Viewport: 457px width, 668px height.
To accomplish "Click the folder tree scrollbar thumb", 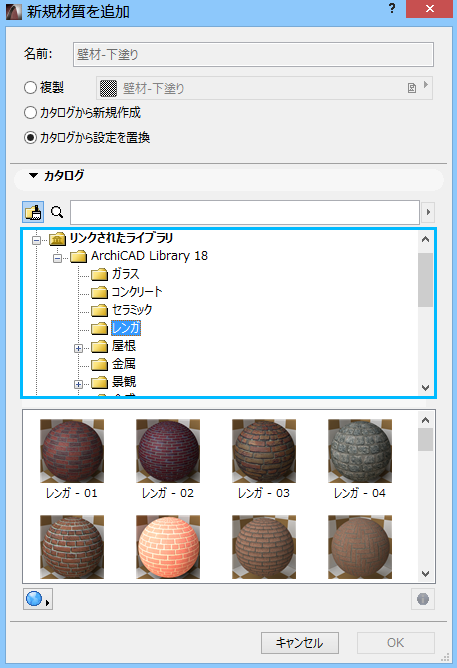I will point(425,280).
